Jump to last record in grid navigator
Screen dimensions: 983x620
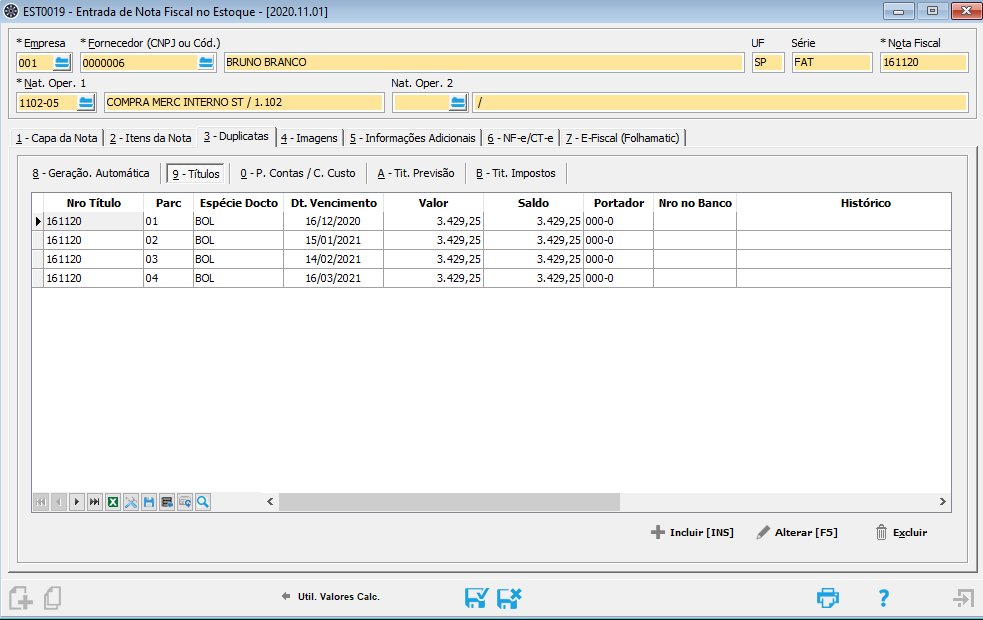[x=95, y=502]
